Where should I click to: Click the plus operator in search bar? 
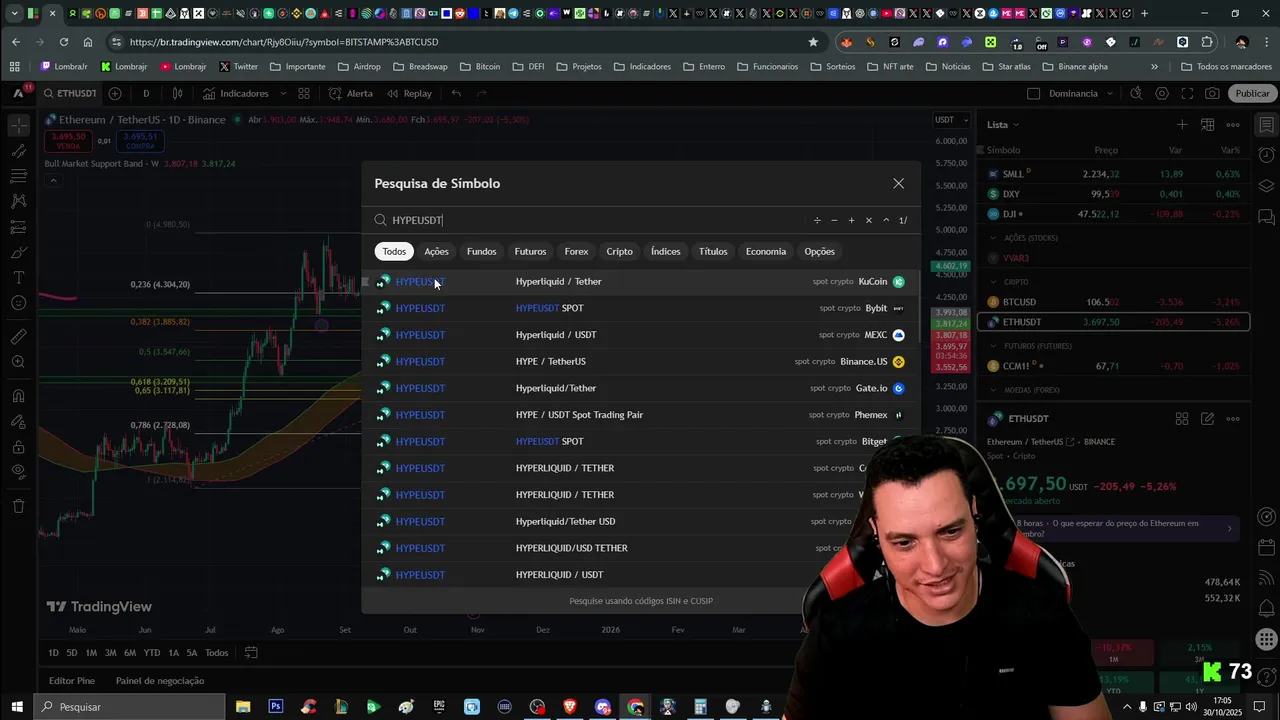(x=851, y=220)
